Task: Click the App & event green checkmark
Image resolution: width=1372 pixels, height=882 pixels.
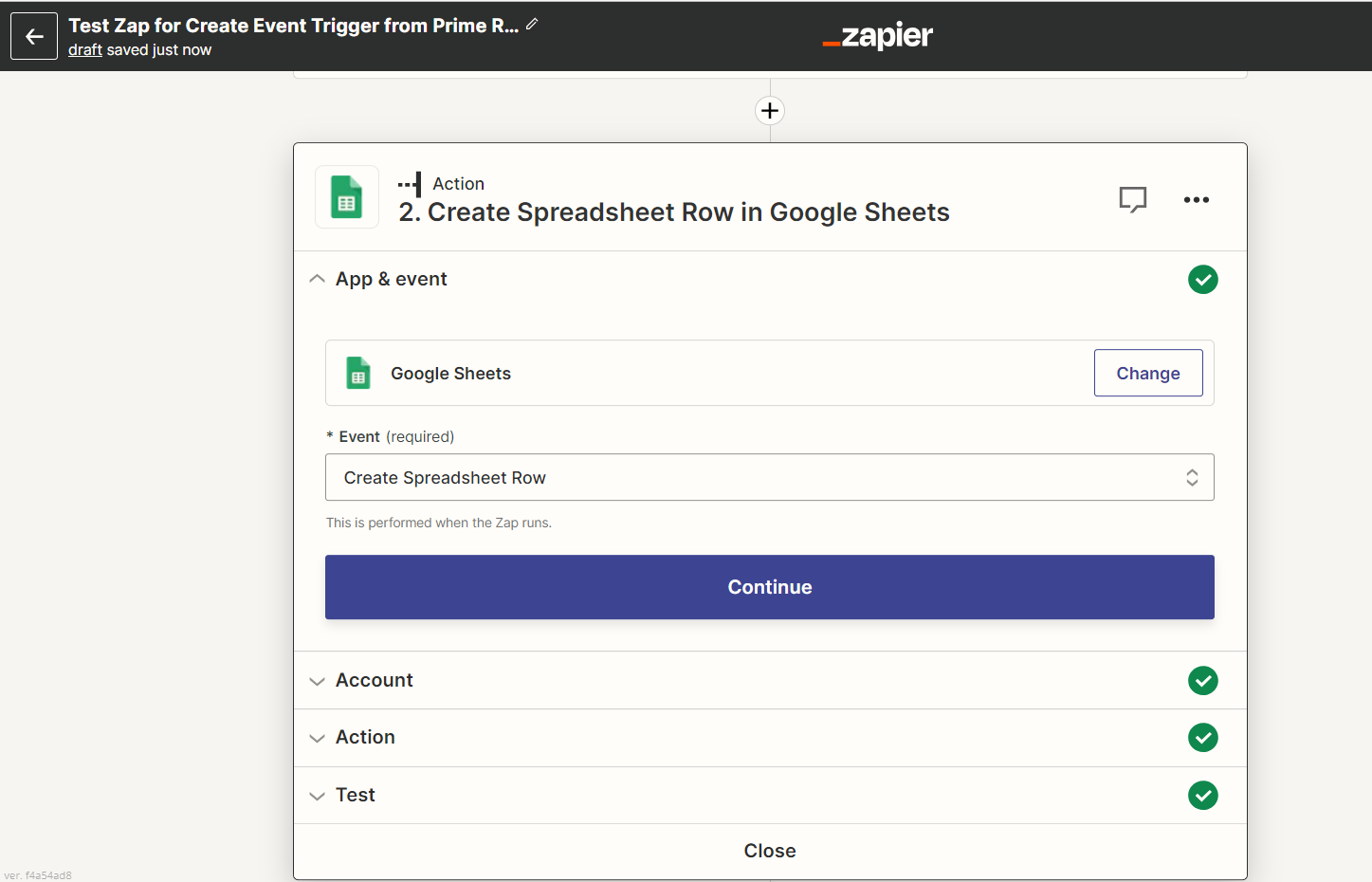Action: 1202,280
